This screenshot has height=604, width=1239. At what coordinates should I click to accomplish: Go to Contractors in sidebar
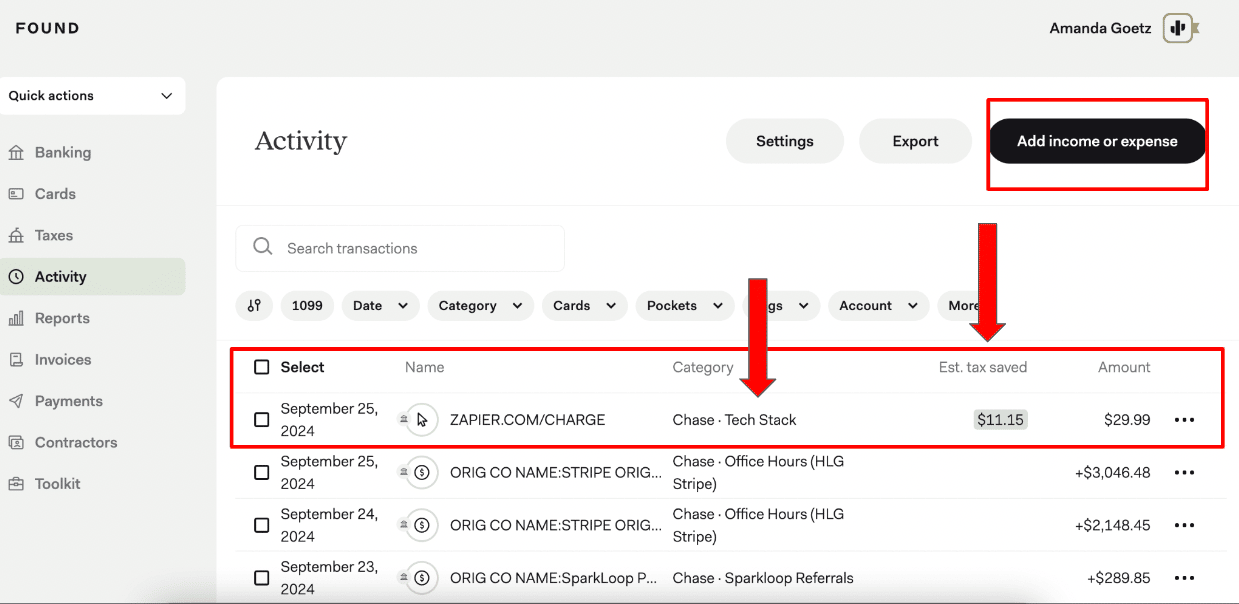76,443
